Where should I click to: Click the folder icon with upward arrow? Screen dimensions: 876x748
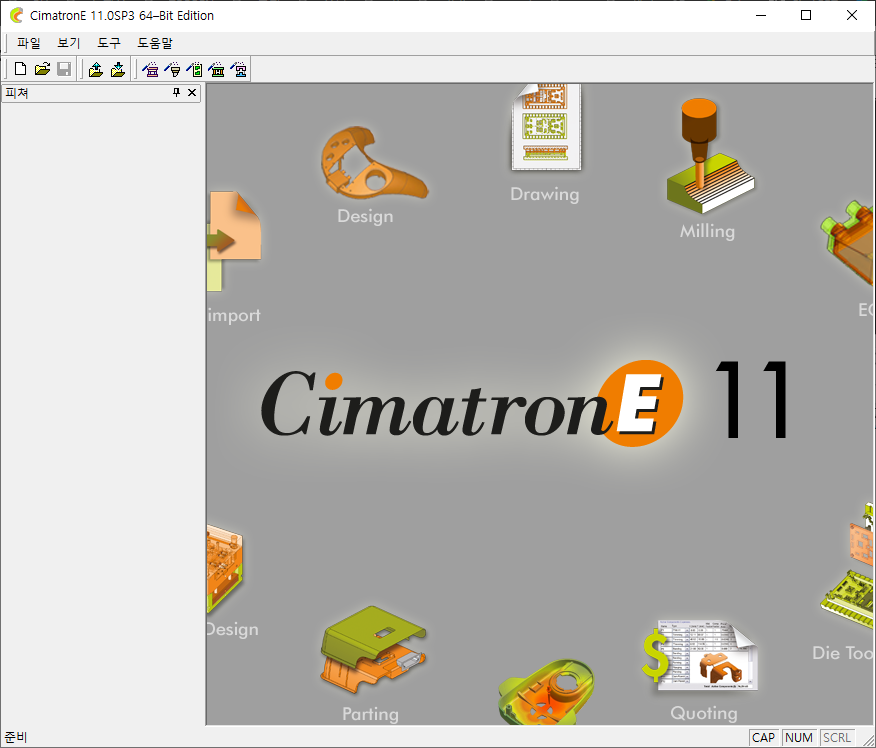pyautogui.click(x=96, y=69)
